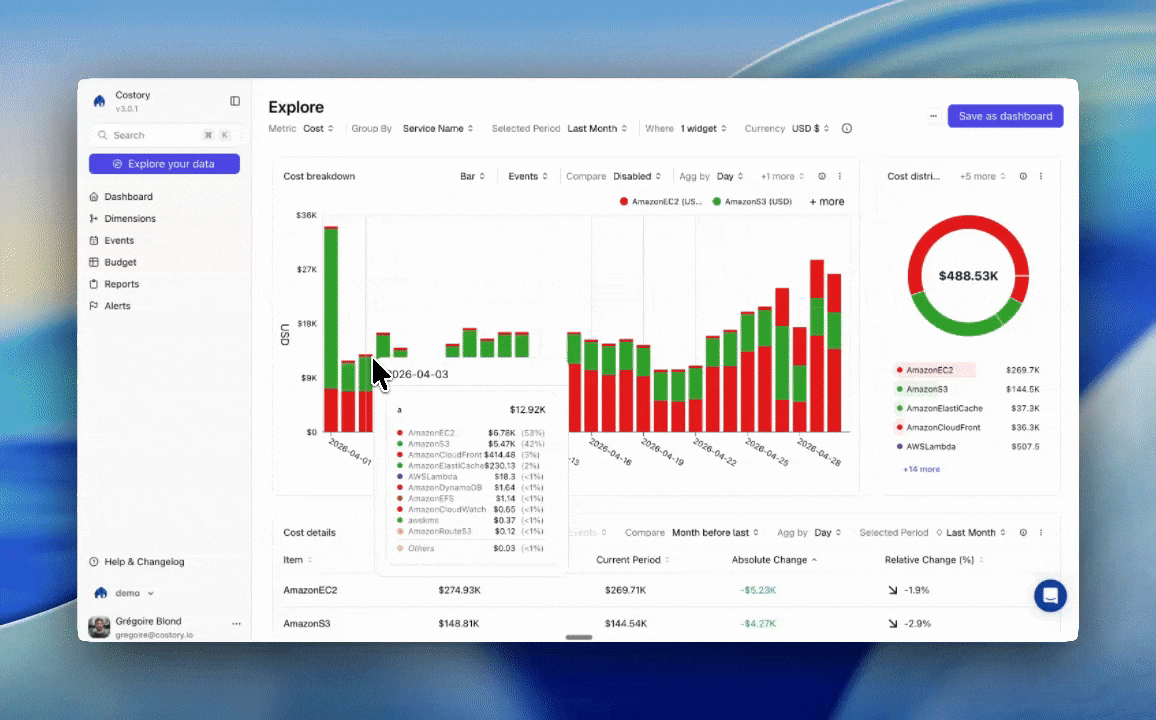Click the info icon next to Currency
The image size is (1156, 720).
(x=847, y=128)
